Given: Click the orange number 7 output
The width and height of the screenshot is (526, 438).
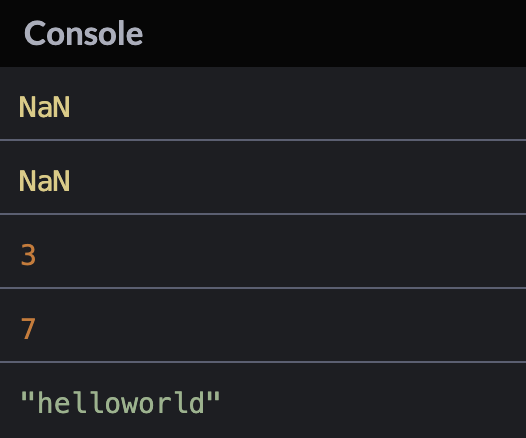Looking at the screenshot, I should pos(28,329).
